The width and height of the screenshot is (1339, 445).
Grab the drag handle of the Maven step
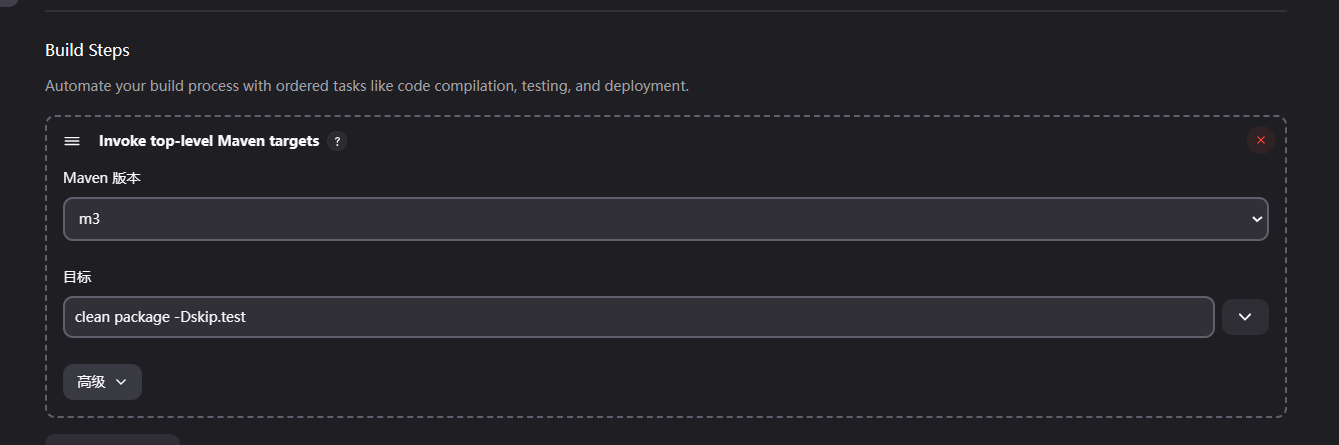pos(72,141)
